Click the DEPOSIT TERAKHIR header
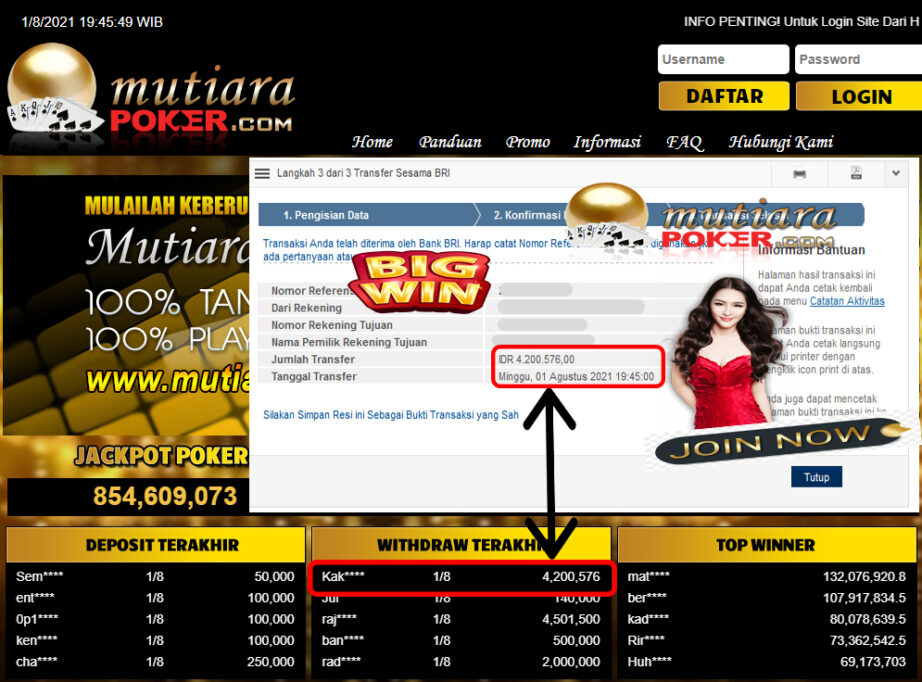The image size is (922, 682). coord(156,545)
